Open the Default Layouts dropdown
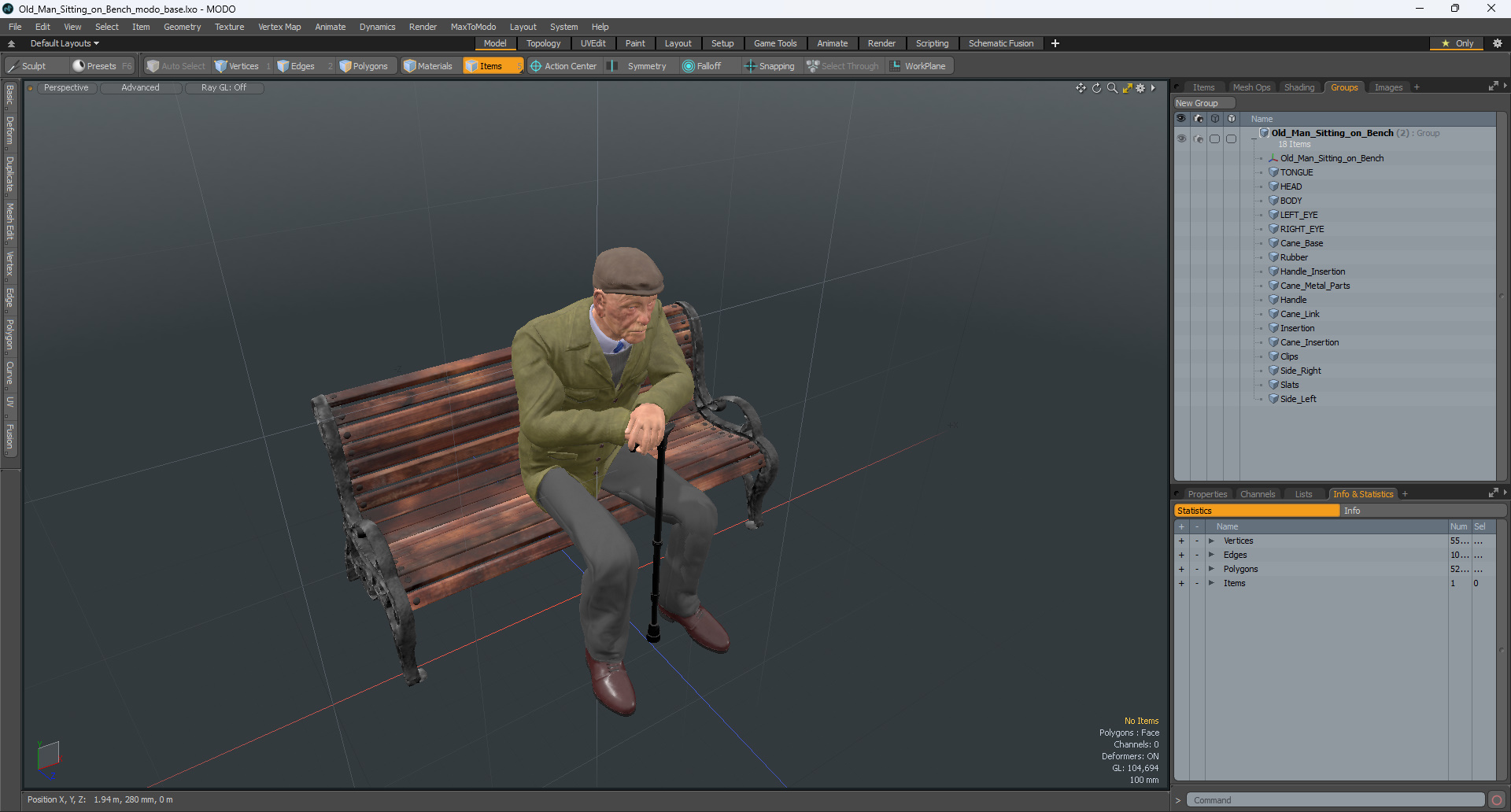Screen dimensions: 1511x812 pyautogui.click(x=65, y=43)
